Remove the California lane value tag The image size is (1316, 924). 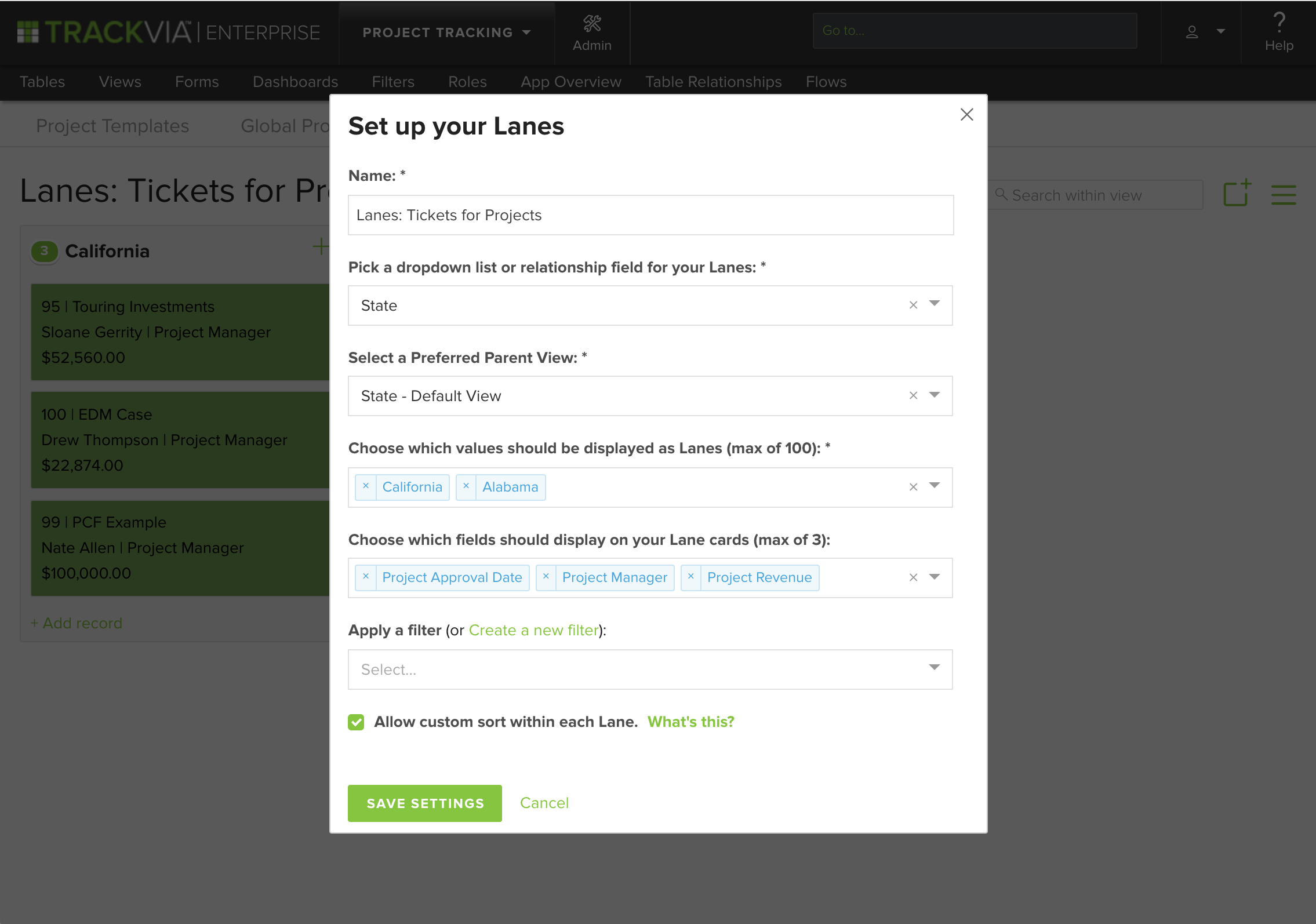(x=366, y=486)
